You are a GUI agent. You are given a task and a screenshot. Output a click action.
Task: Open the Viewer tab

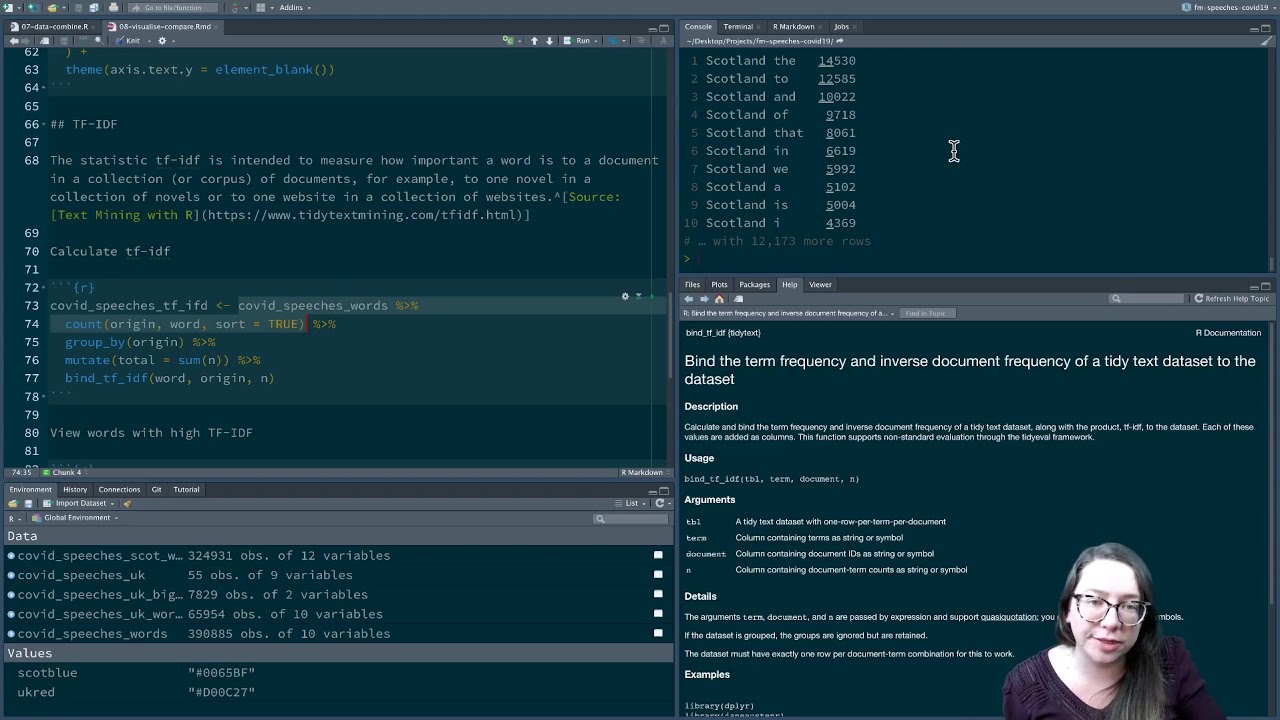coord(820,285)
